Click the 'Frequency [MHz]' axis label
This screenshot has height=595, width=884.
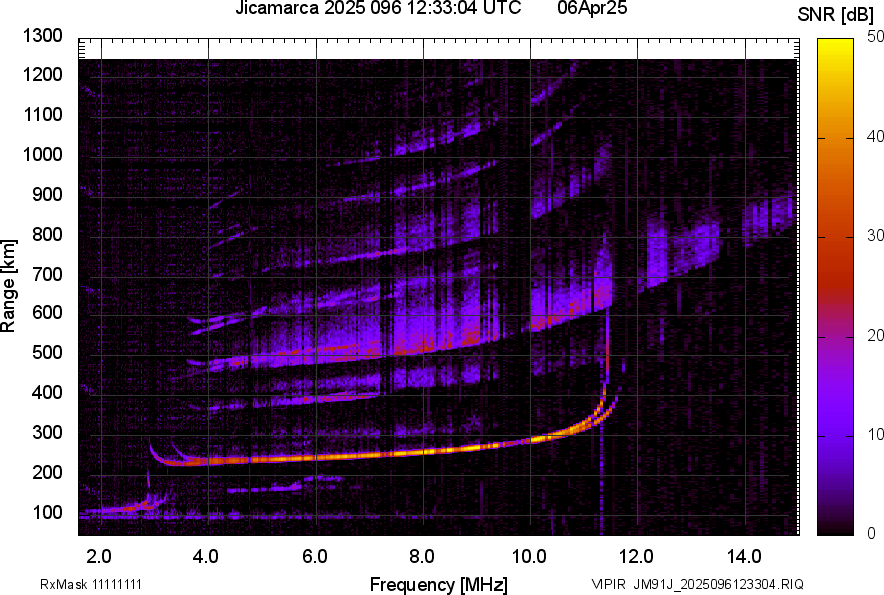tap(439, 584)
